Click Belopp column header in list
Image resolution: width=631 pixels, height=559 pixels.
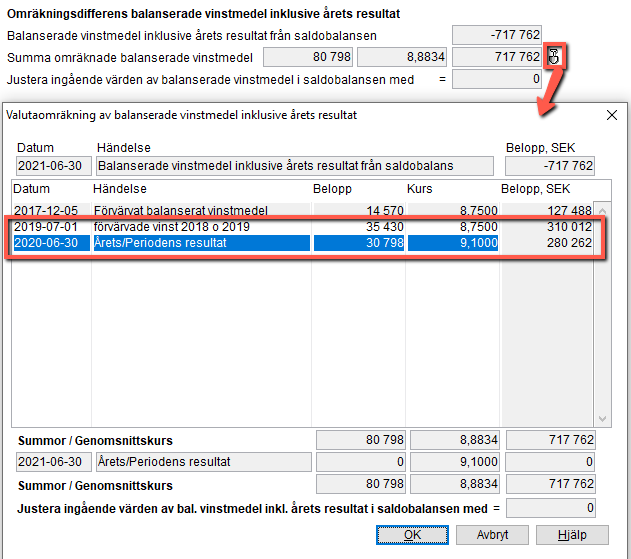(332, 189)
